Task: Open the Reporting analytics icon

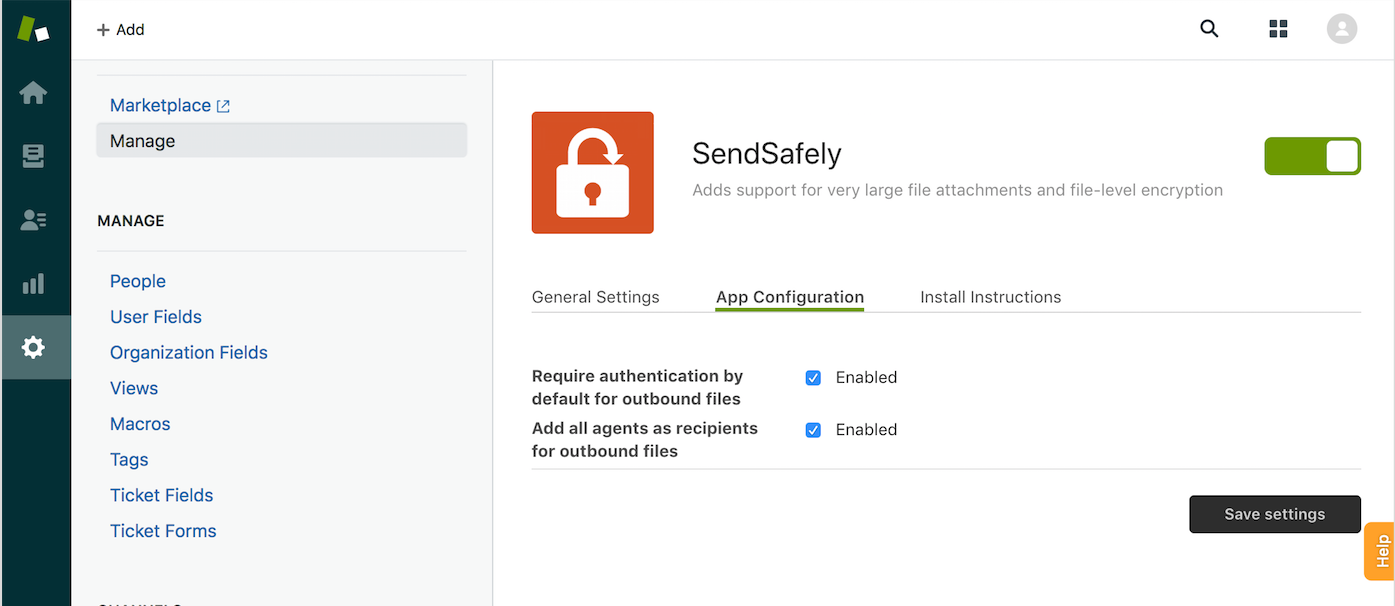Action: point(34,284)
